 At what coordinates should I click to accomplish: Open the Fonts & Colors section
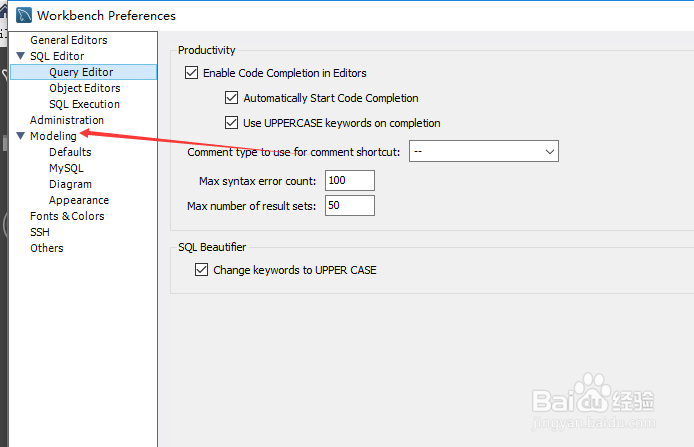click(67, 216)
